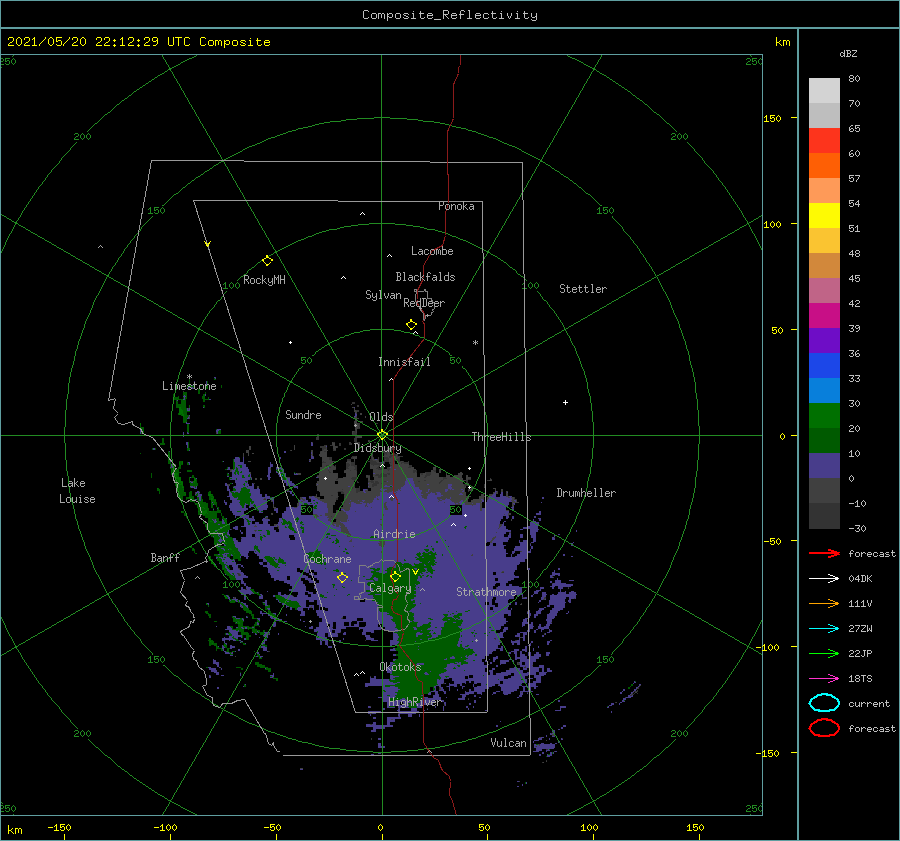Click the white plus marker east of ThreeHills

565,402
